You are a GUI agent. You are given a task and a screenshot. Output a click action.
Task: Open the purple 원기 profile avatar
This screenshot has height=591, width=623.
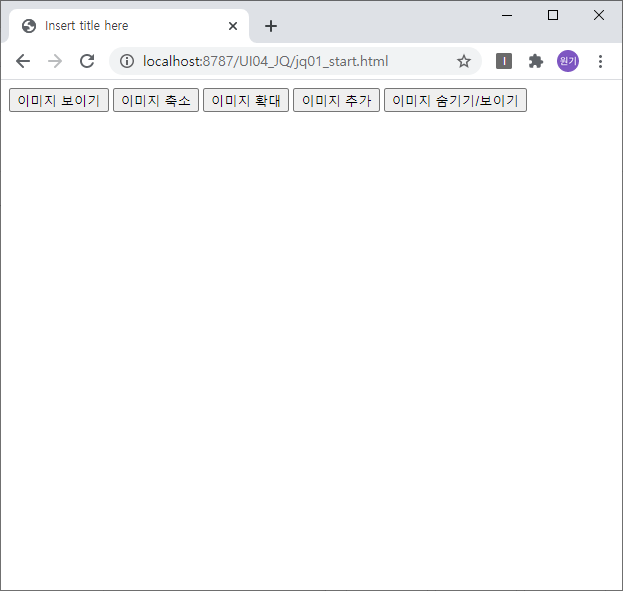(x=568, y=61)
